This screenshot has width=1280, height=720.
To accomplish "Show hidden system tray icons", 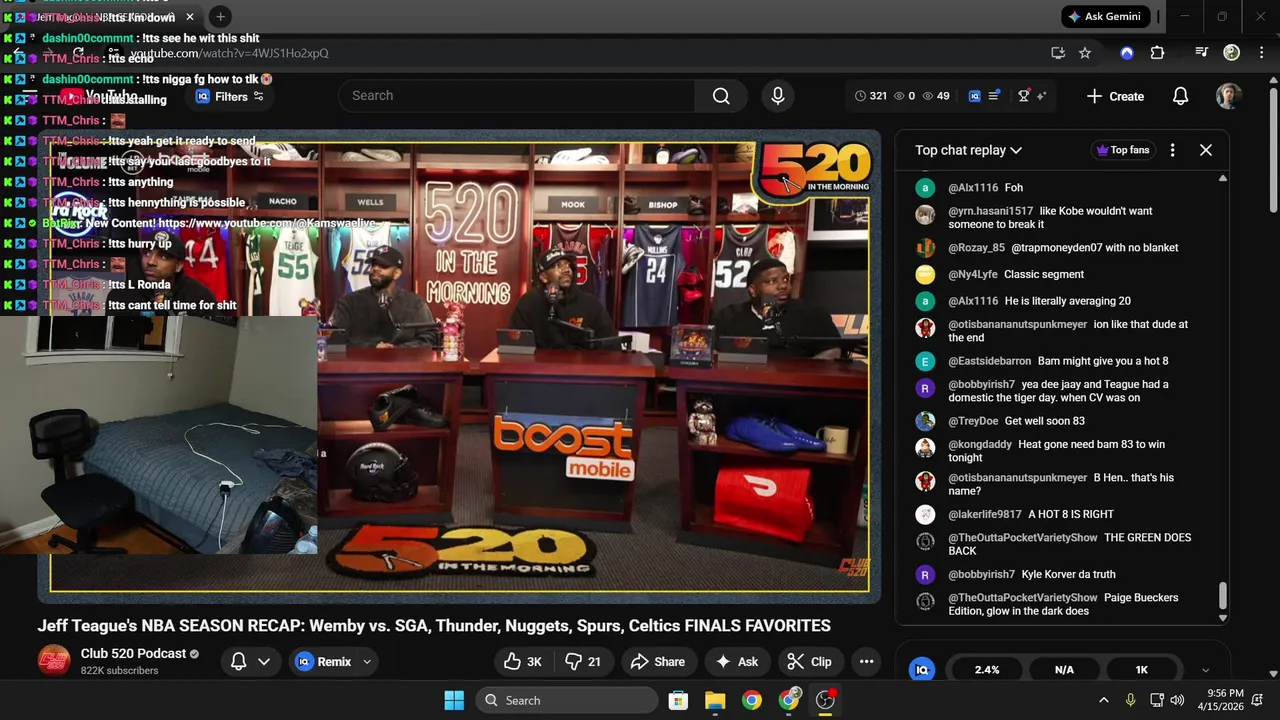I will 1103,700.
